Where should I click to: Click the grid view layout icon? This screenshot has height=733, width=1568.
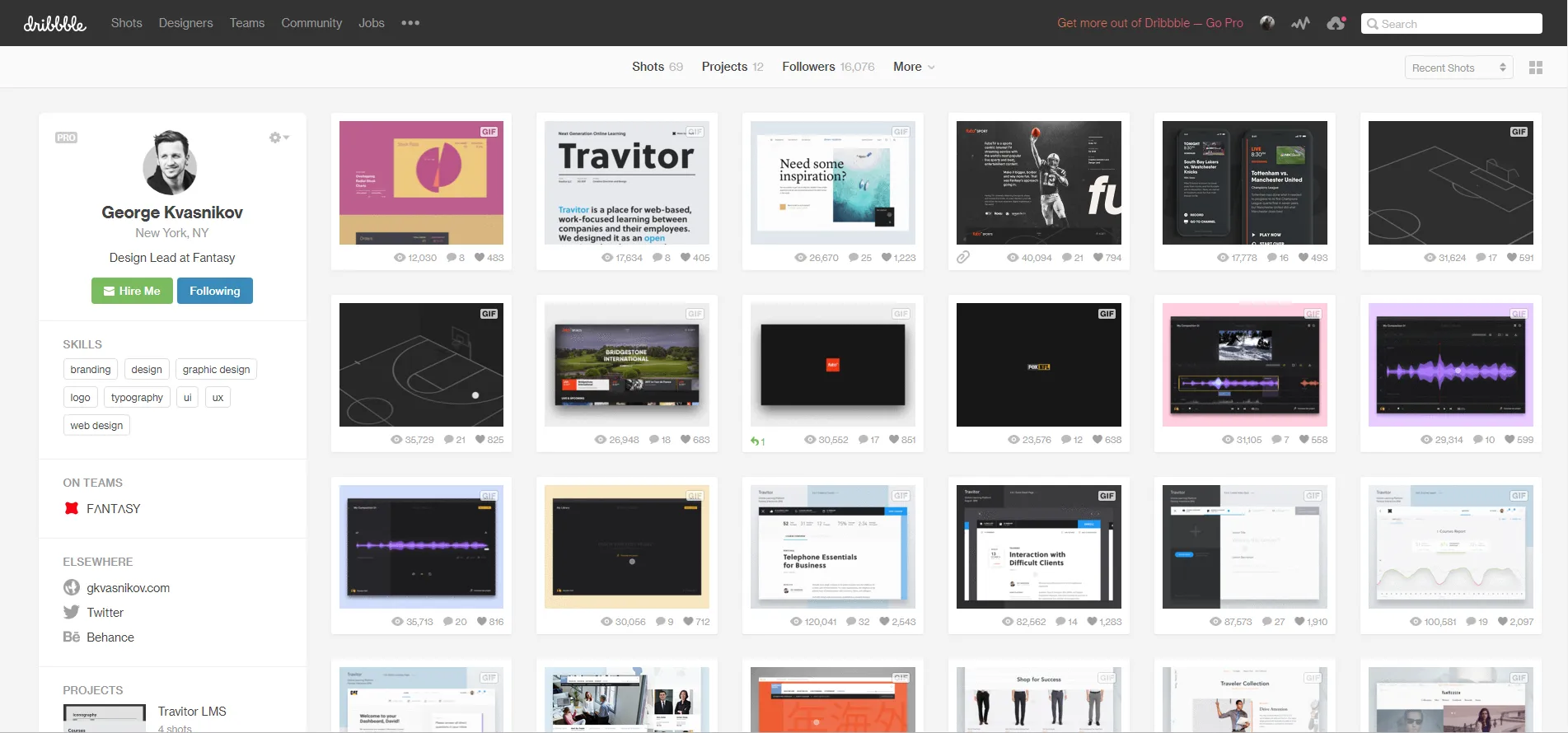[1536, 68]
